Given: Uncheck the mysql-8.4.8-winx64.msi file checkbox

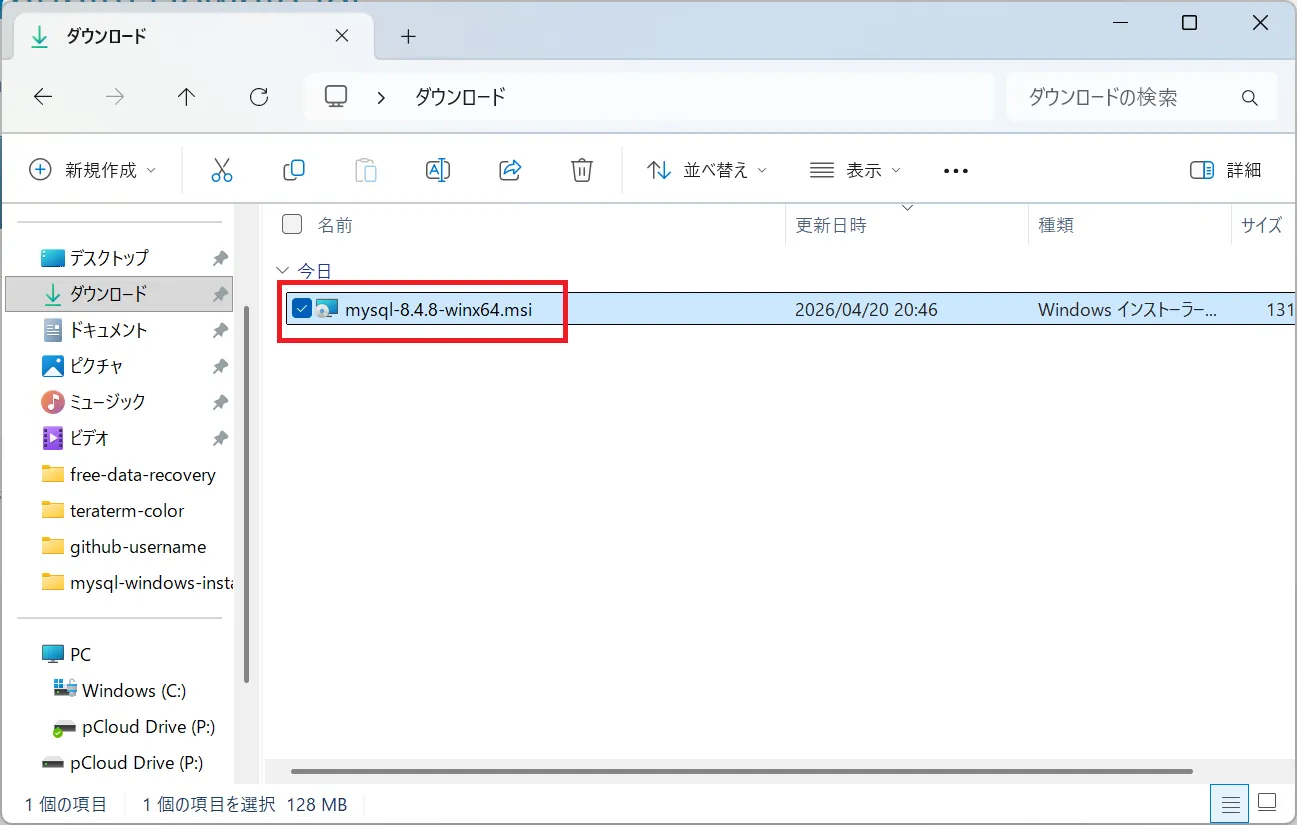Looking at the screenshot, I should tap(301, 309).
